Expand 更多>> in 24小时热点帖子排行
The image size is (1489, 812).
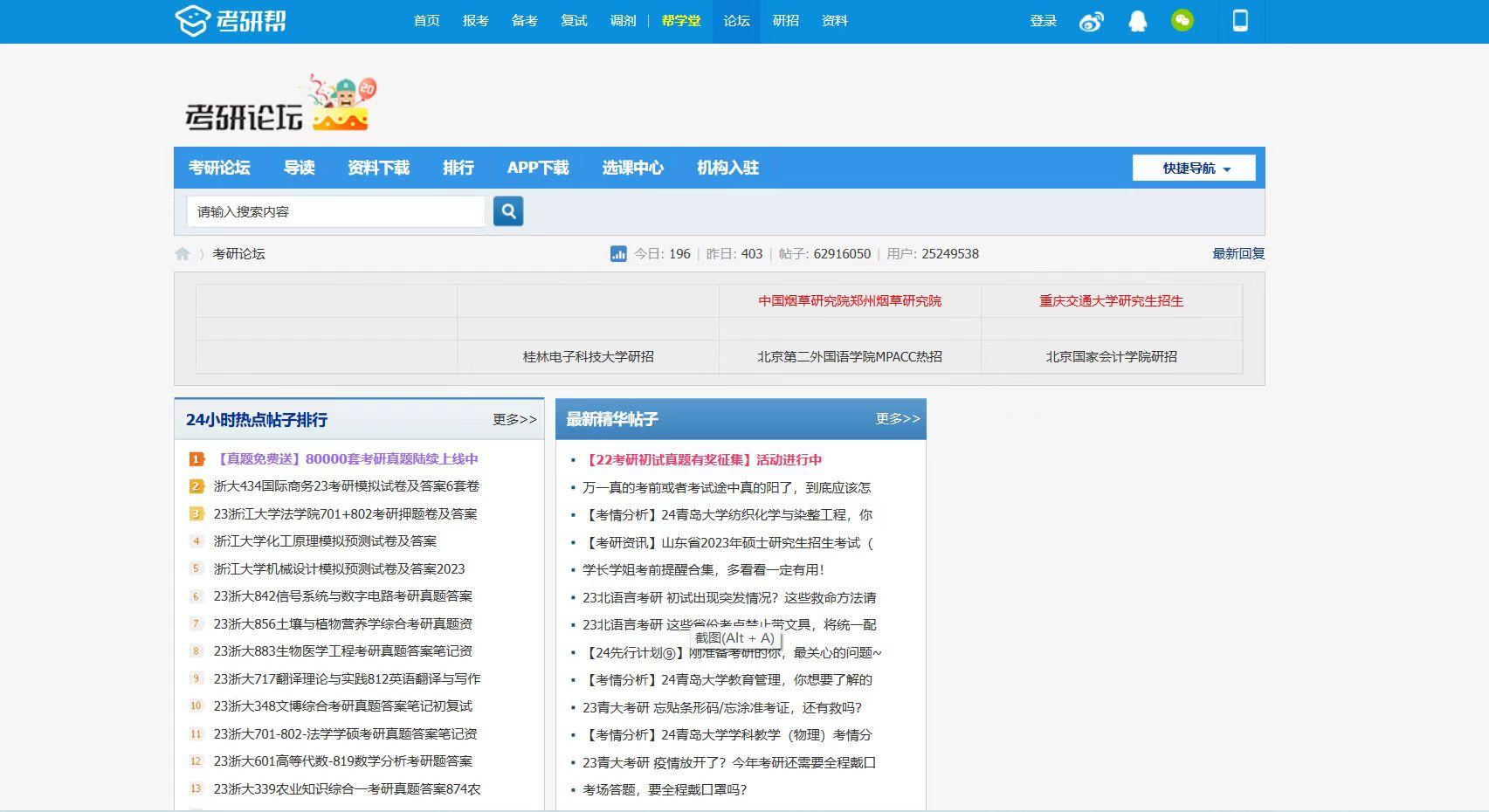click(x=514, y=420)
